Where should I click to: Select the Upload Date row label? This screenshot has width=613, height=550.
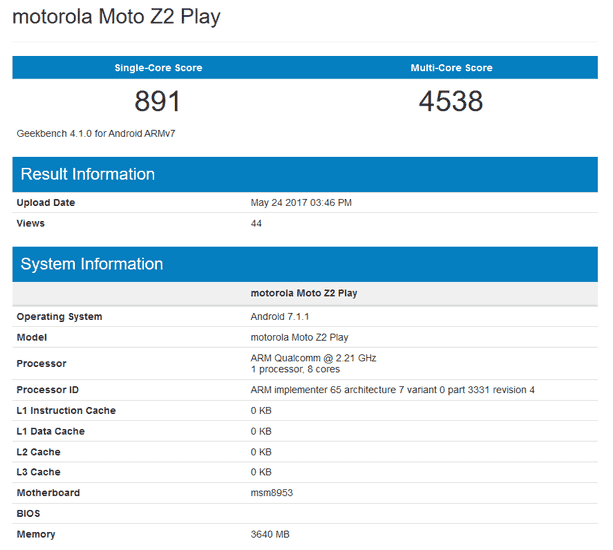click(46, 203)
